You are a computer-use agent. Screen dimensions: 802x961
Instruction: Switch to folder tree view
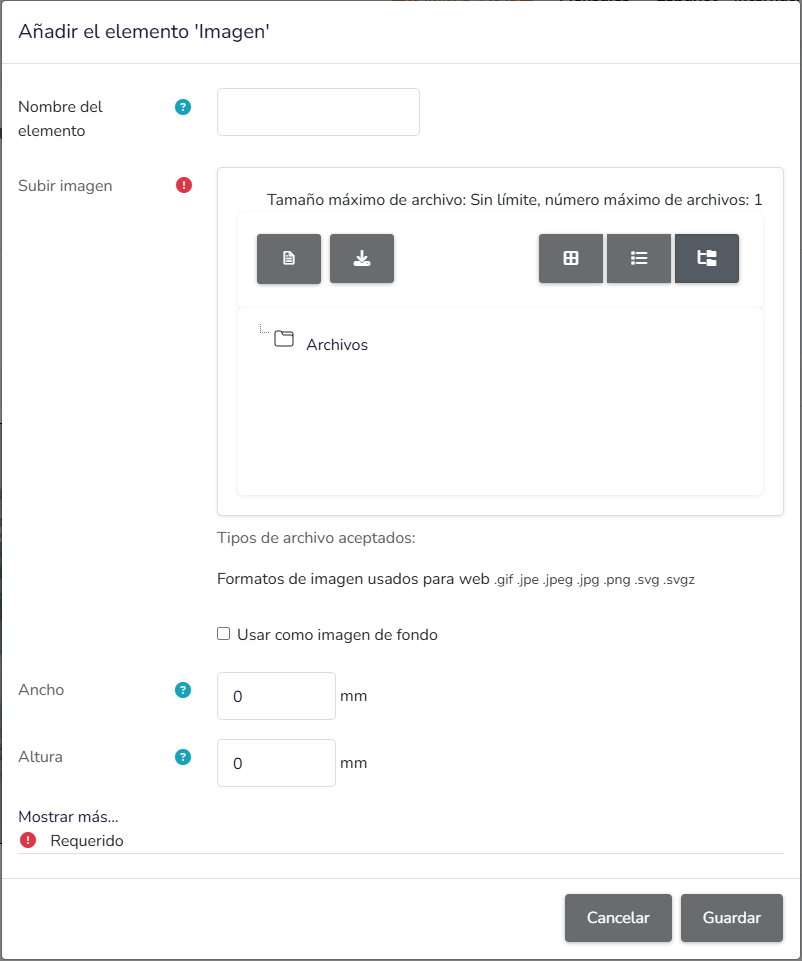coord(706,259)
